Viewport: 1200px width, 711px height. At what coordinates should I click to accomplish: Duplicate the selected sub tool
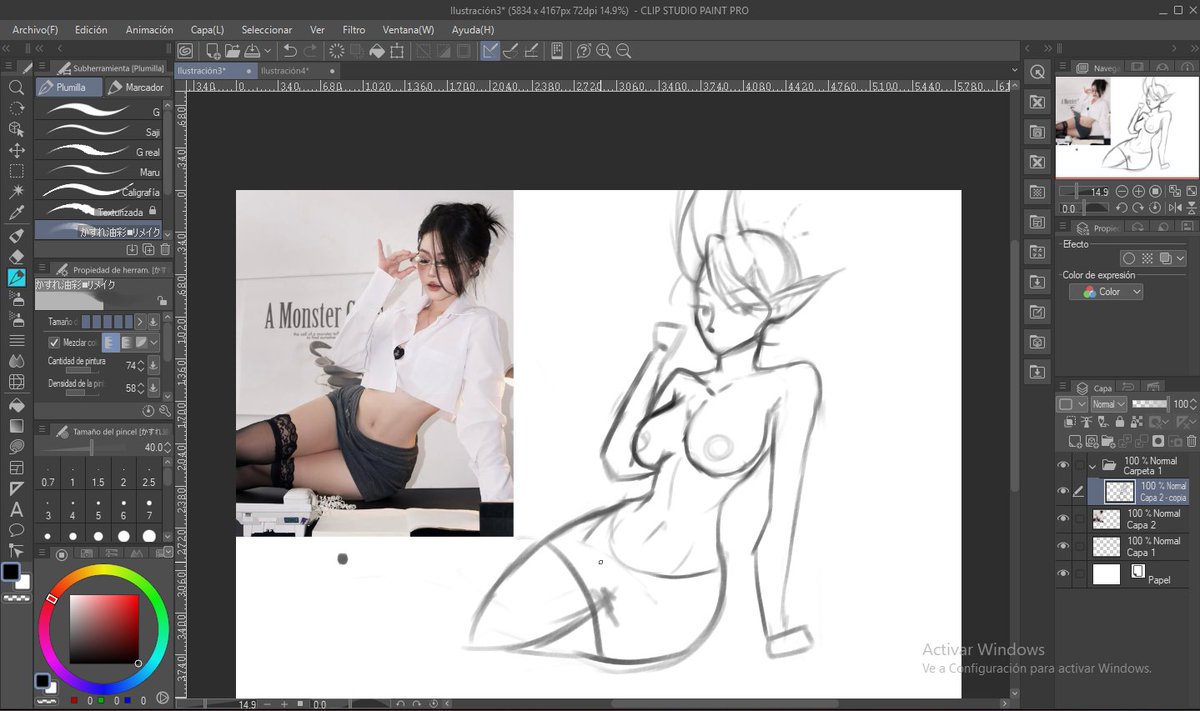[x=148, y=249]
